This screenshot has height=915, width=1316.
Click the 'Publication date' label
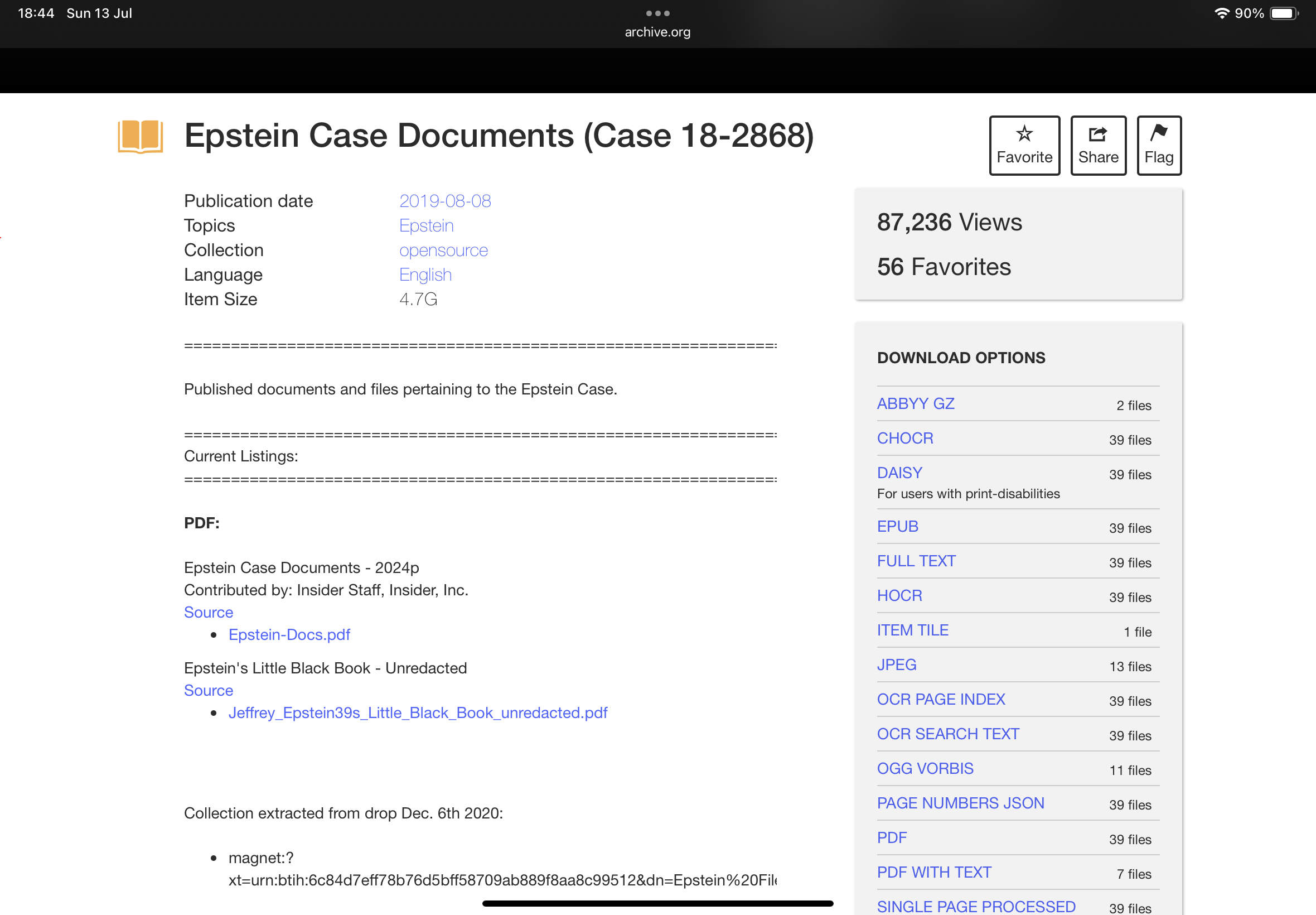(249, 201)
